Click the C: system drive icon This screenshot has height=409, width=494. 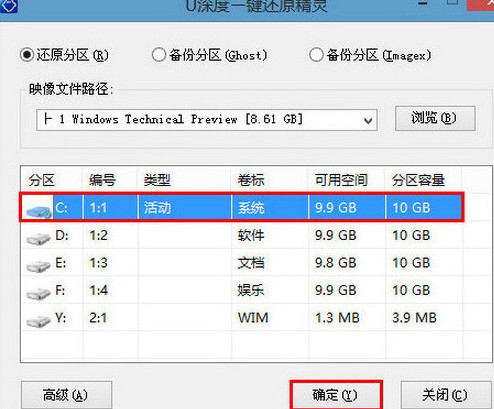point(39,211)
